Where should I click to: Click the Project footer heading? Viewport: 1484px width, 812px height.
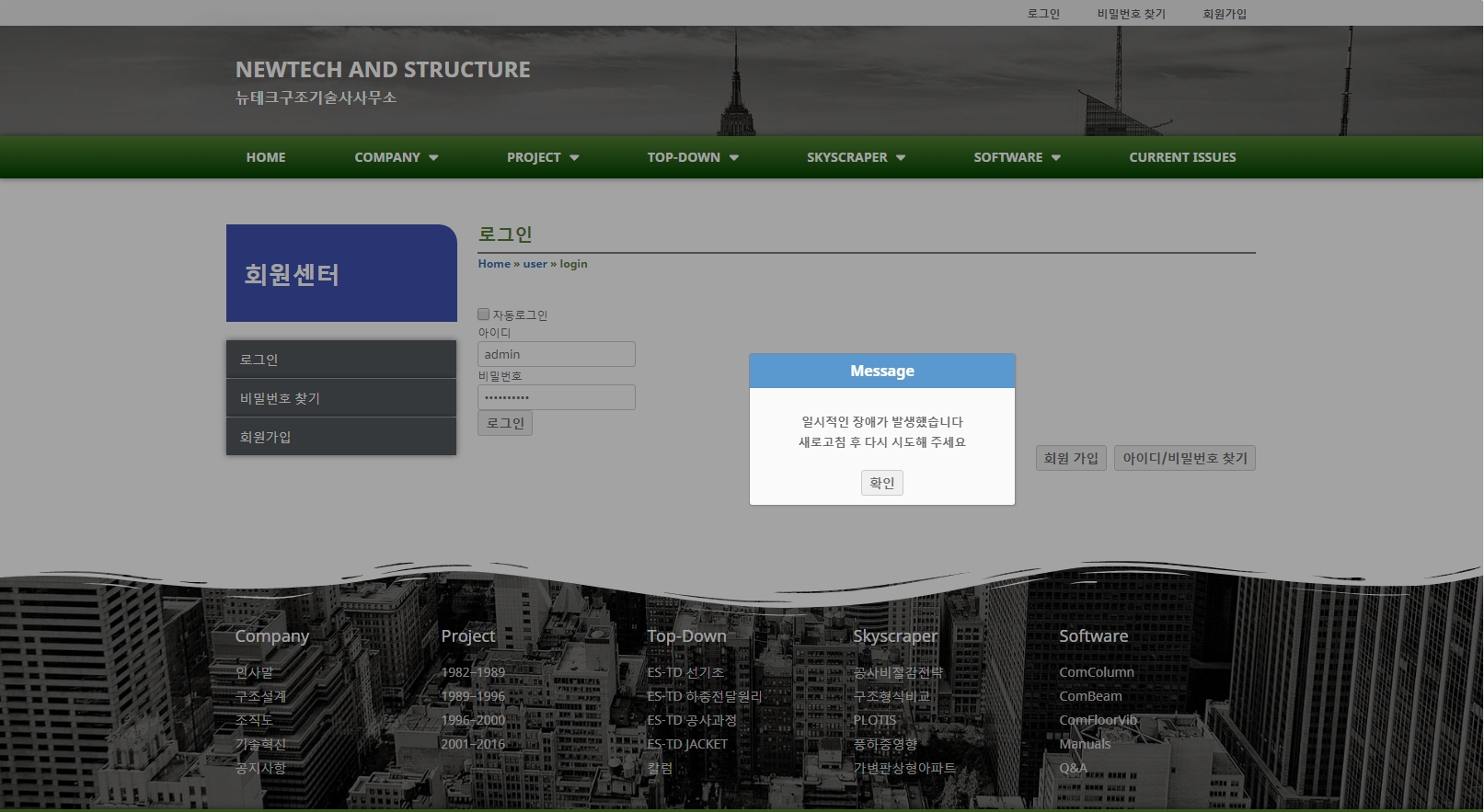(468, 636)
